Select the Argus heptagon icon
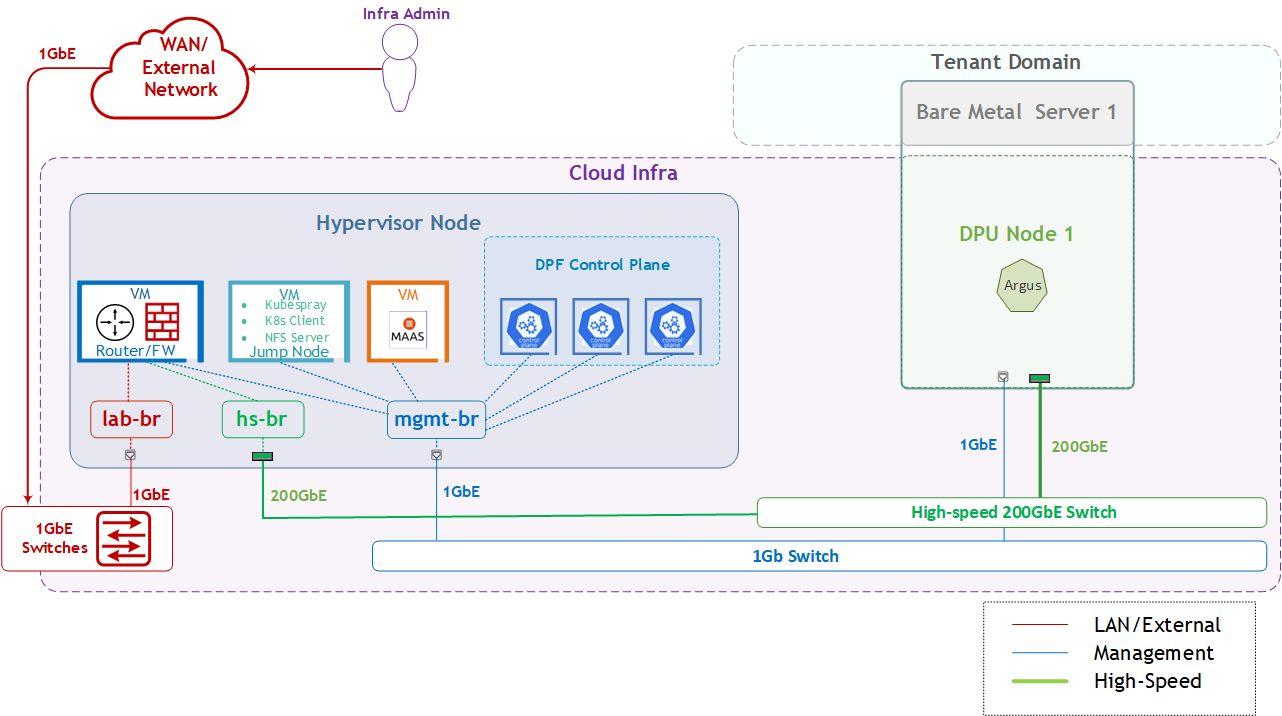Image resolution: width=1282 pixels, height=716 pixels. tap(1023, 285)
